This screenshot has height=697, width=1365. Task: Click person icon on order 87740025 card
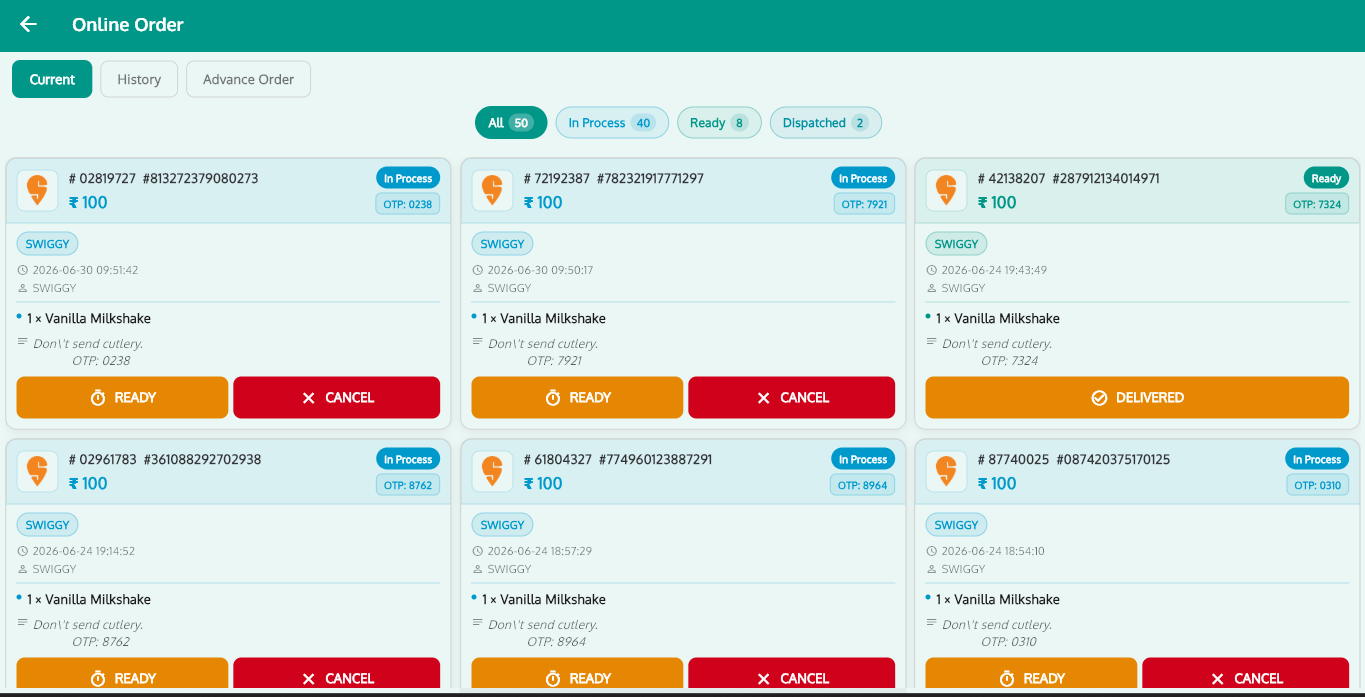tap(932, 569)
